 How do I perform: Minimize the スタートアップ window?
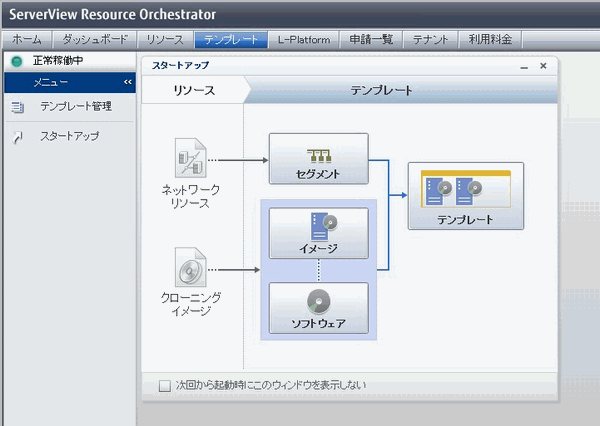pyautogui.click(x=524, y=67)
